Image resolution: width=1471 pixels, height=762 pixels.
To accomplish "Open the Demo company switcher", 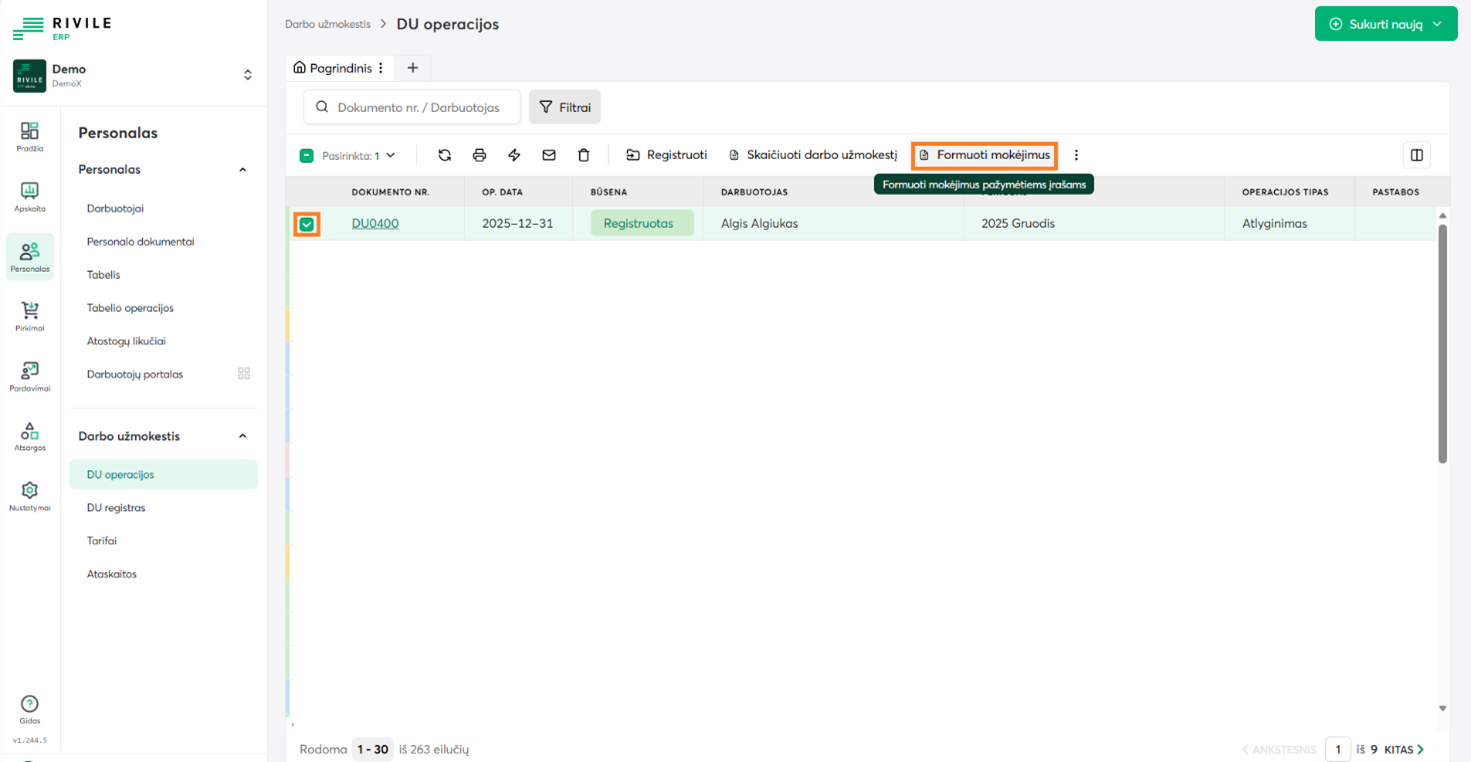I will tap(247, 75).
